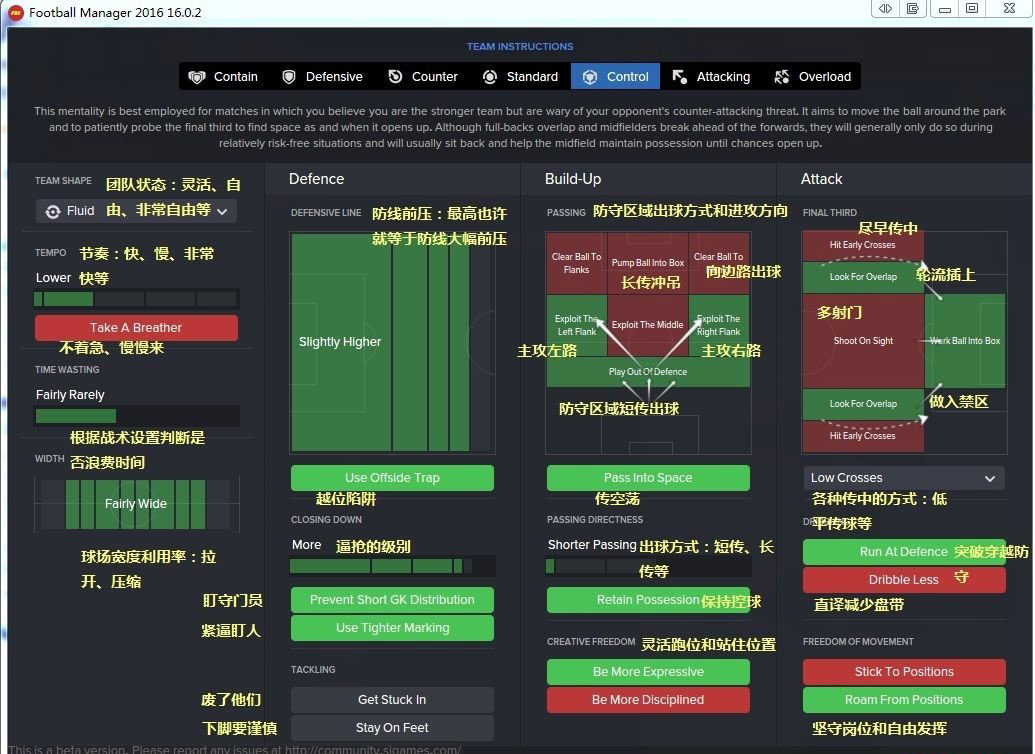
Task: Toggle Roam From Positions
Action: coord(904,699)
